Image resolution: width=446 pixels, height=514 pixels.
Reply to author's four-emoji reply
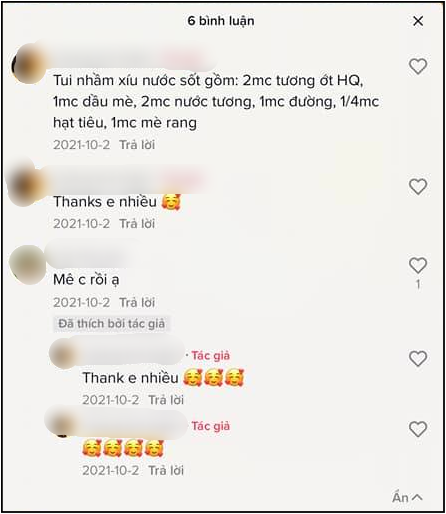point(166,470)
